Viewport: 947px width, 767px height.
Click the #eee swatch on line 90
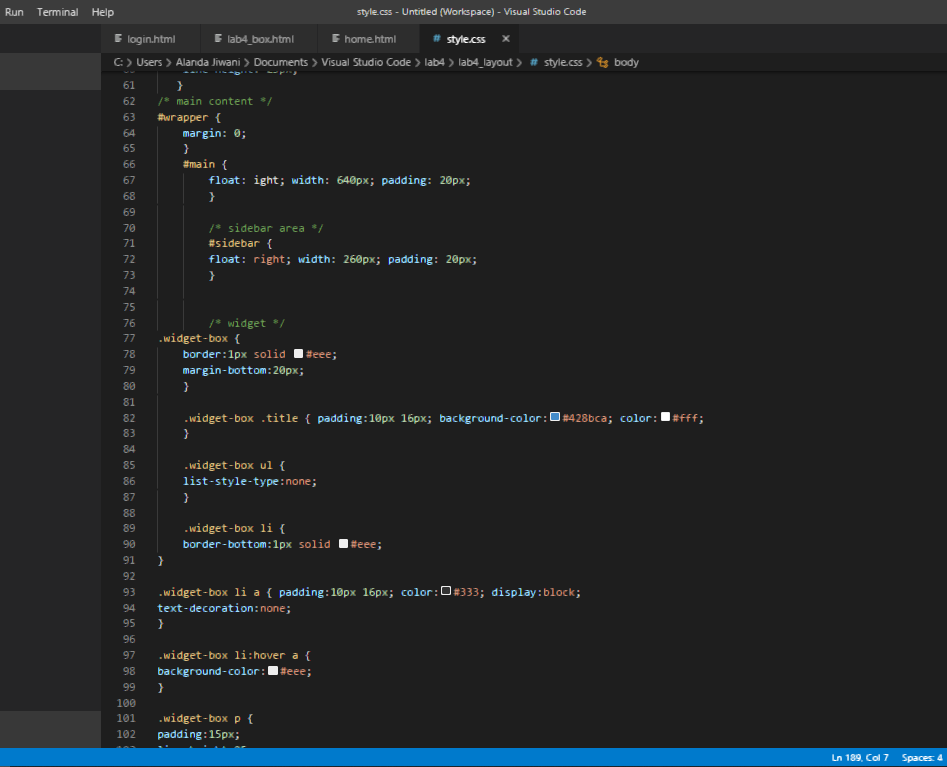pos(344,544)
